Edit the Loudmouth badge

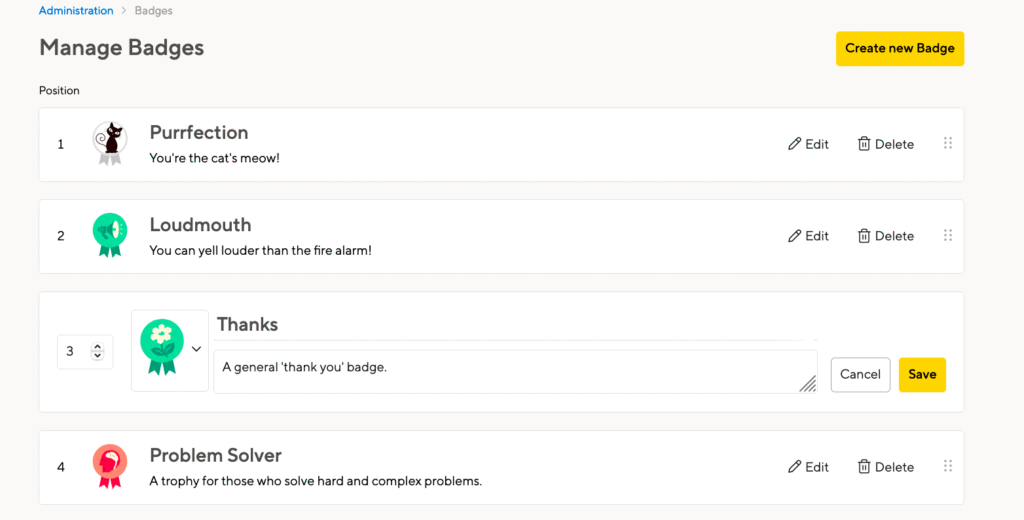point(808,236)
